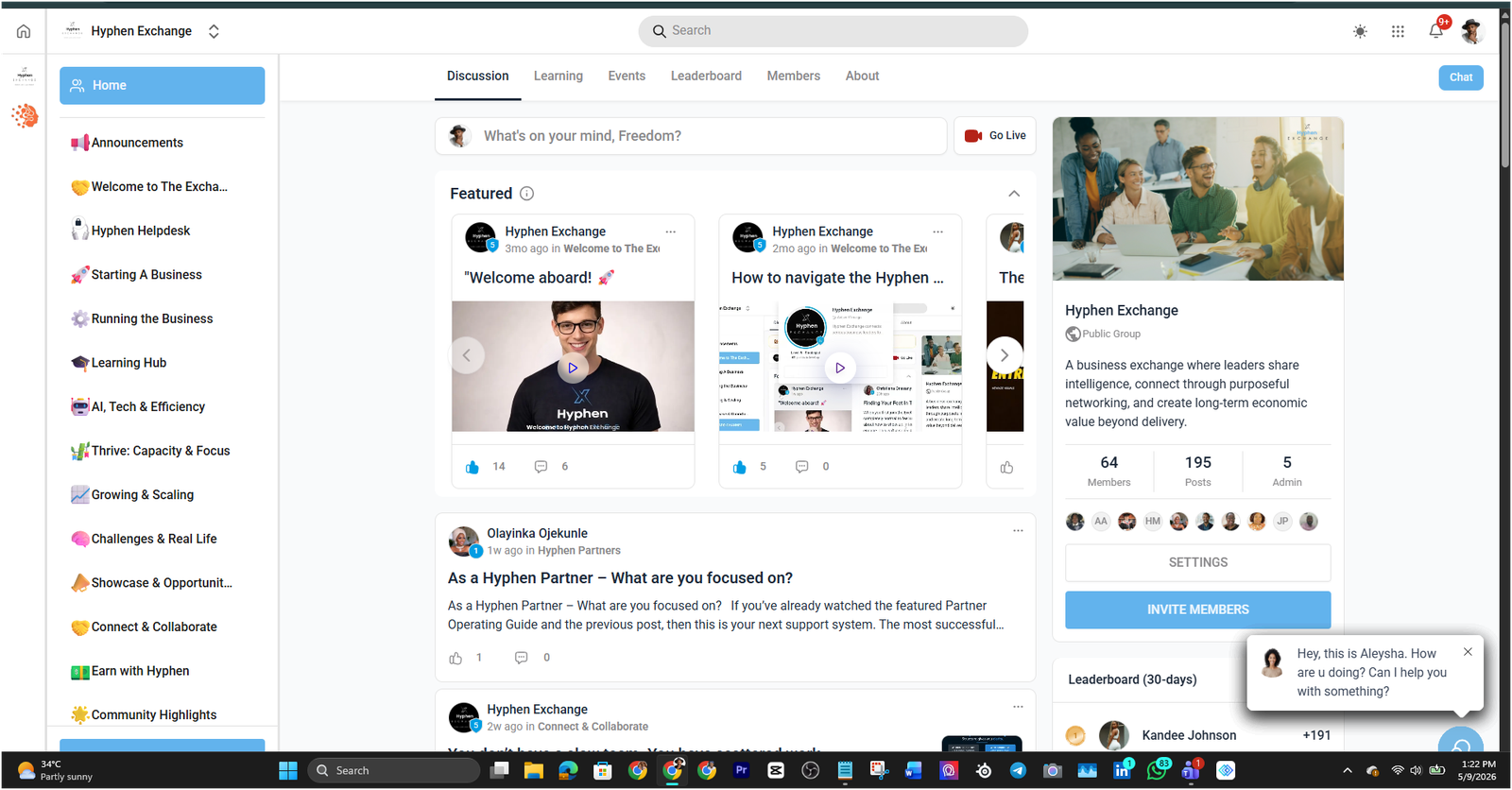Click the "What's on your mind, Freedom?" box
The image size is (1512, 790).
coord(691,136)
